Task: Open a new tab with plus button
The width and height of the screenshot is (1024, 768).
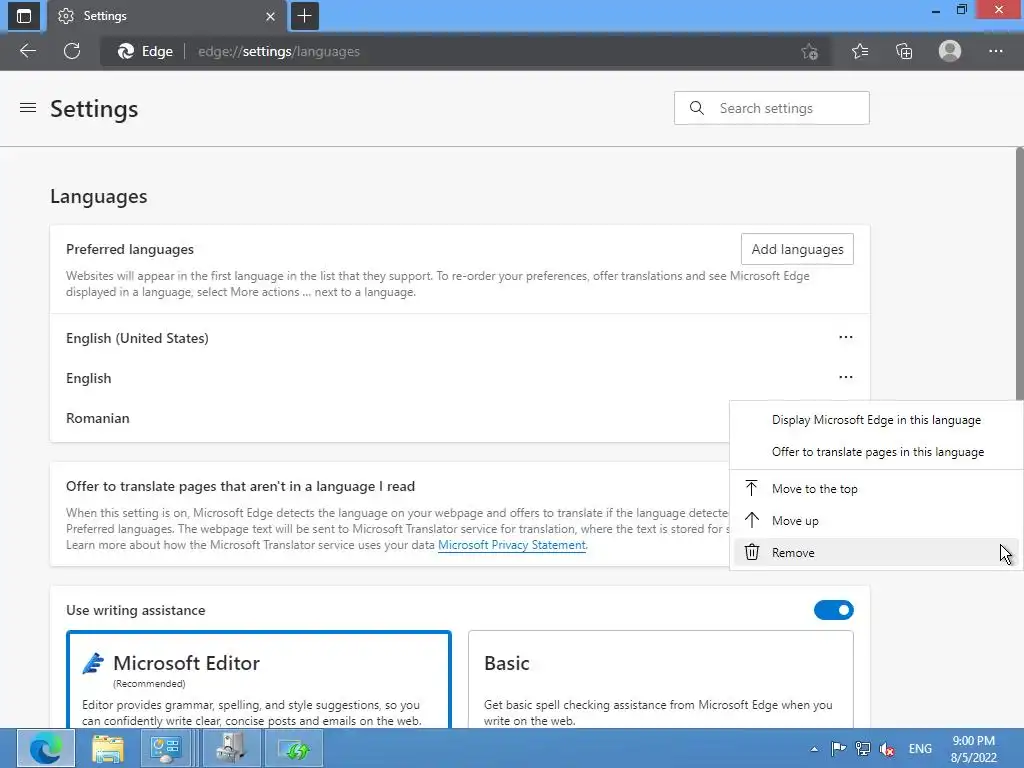Action: click(x=304, y=16)
